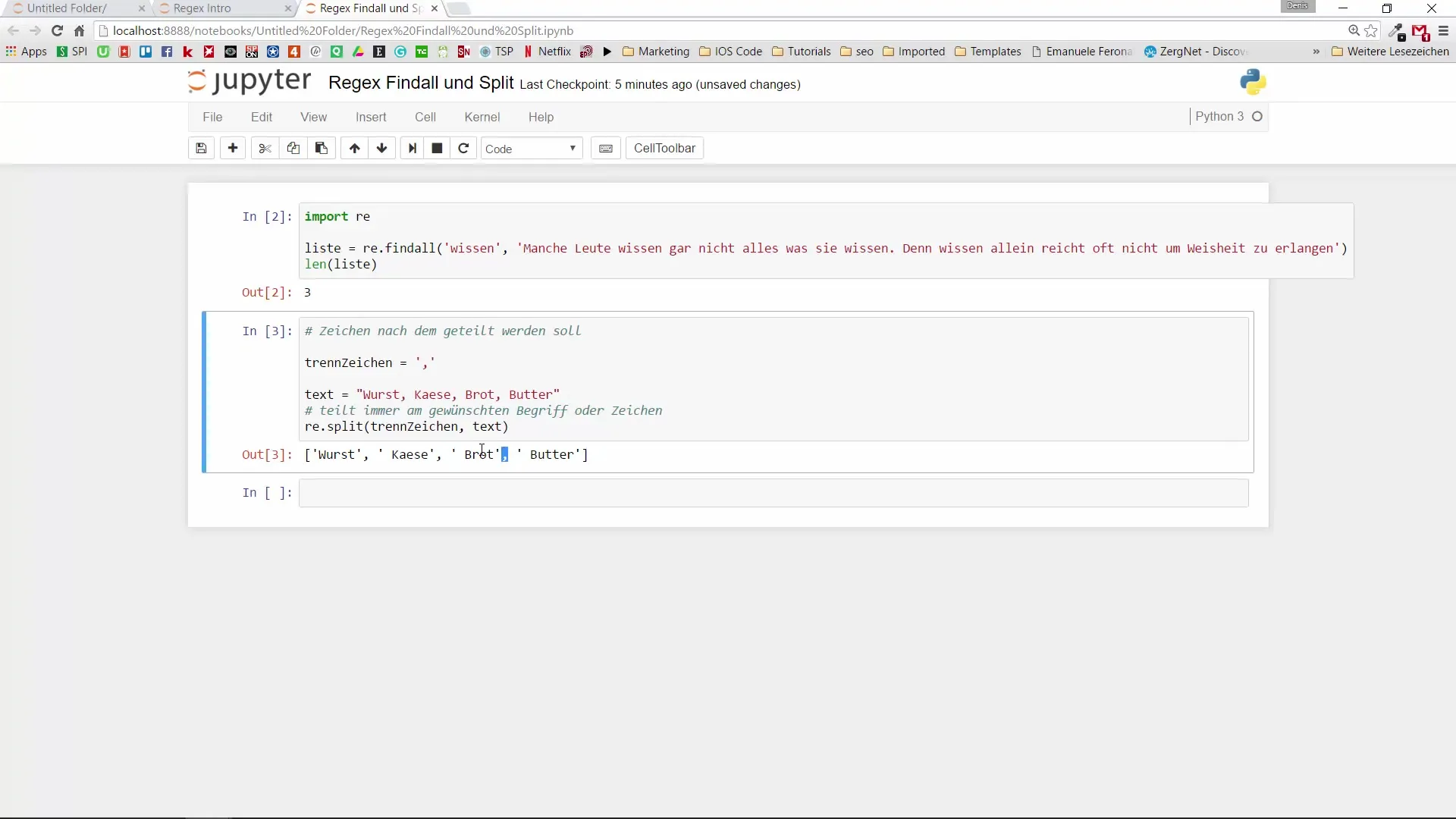Click Out[2] result value 3
The width and height of the screenshot is (1456, 819).
point(307,293)
